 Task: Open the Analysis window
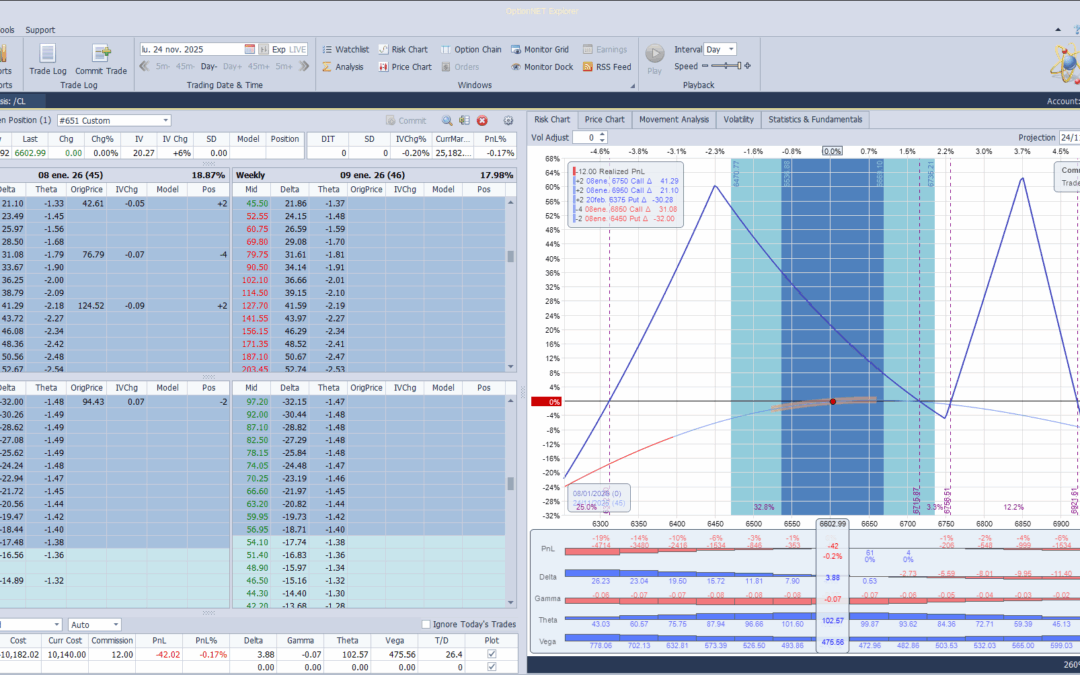(342, 67)
